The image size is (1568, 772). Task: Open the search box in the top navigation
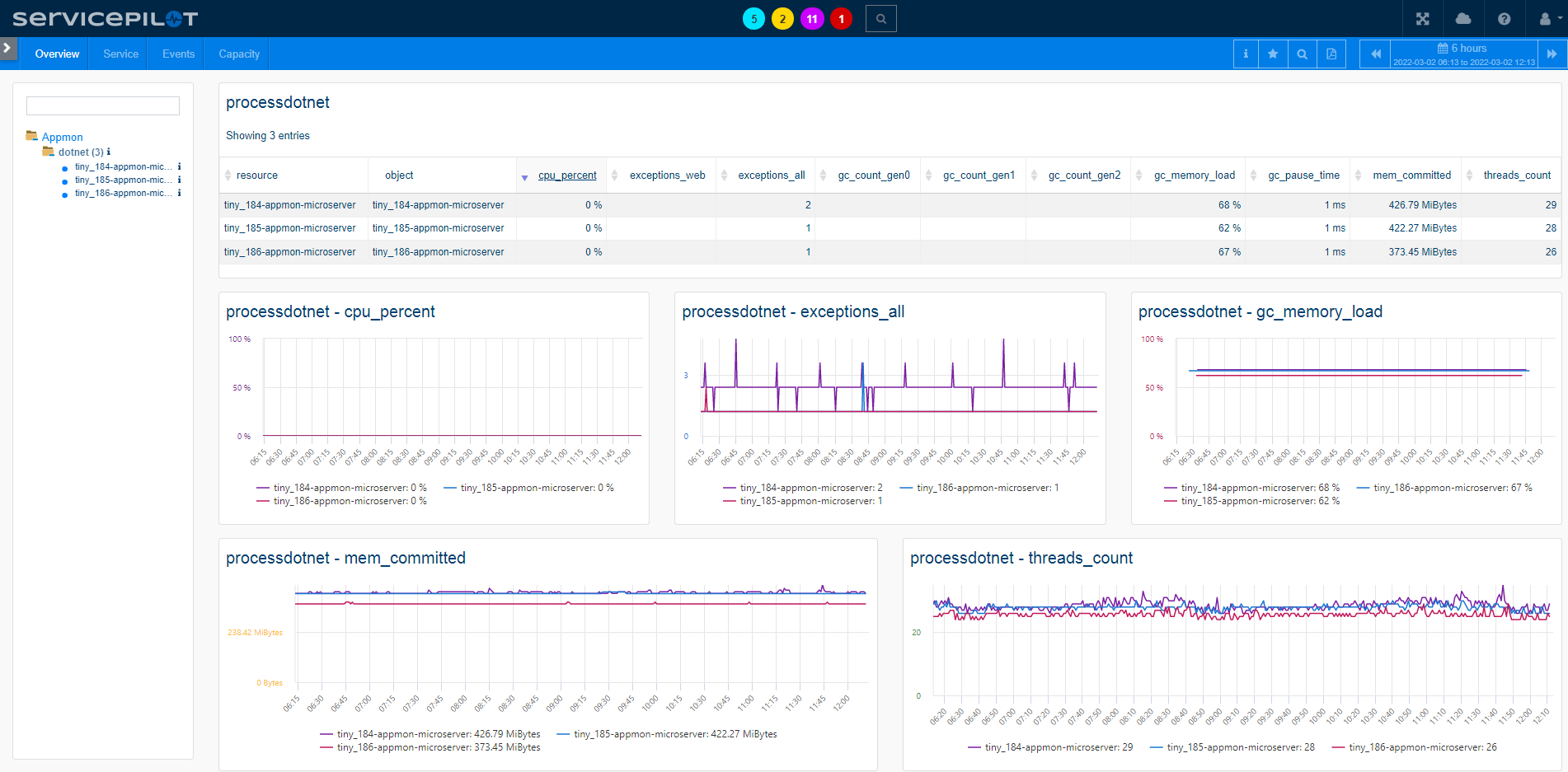[x=880, y=18]
